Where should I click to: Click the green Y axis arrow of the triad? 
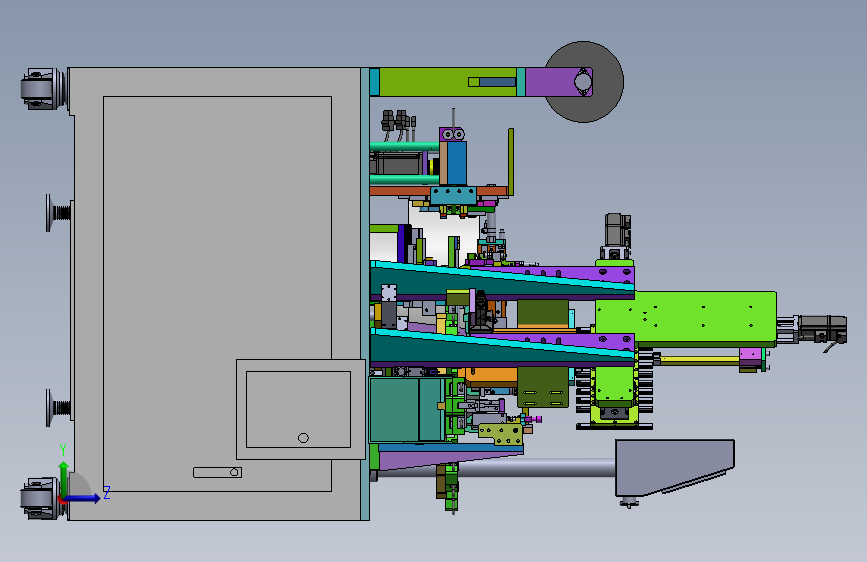coord(64,479)
